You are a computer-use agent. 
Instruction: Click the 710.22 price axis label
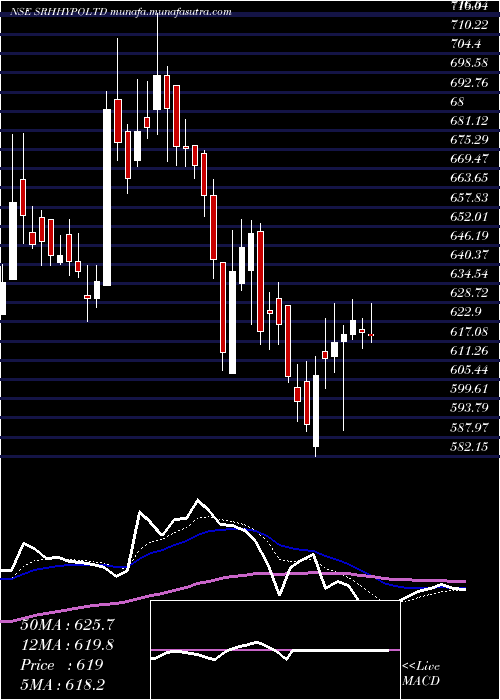tap(469, 25)
